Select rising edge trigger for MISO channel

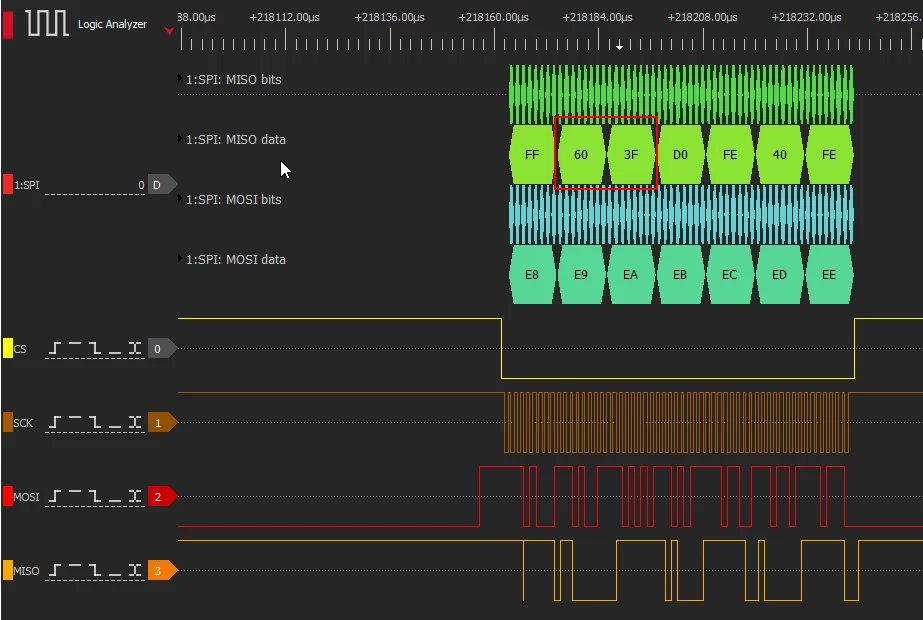(55, 571)
